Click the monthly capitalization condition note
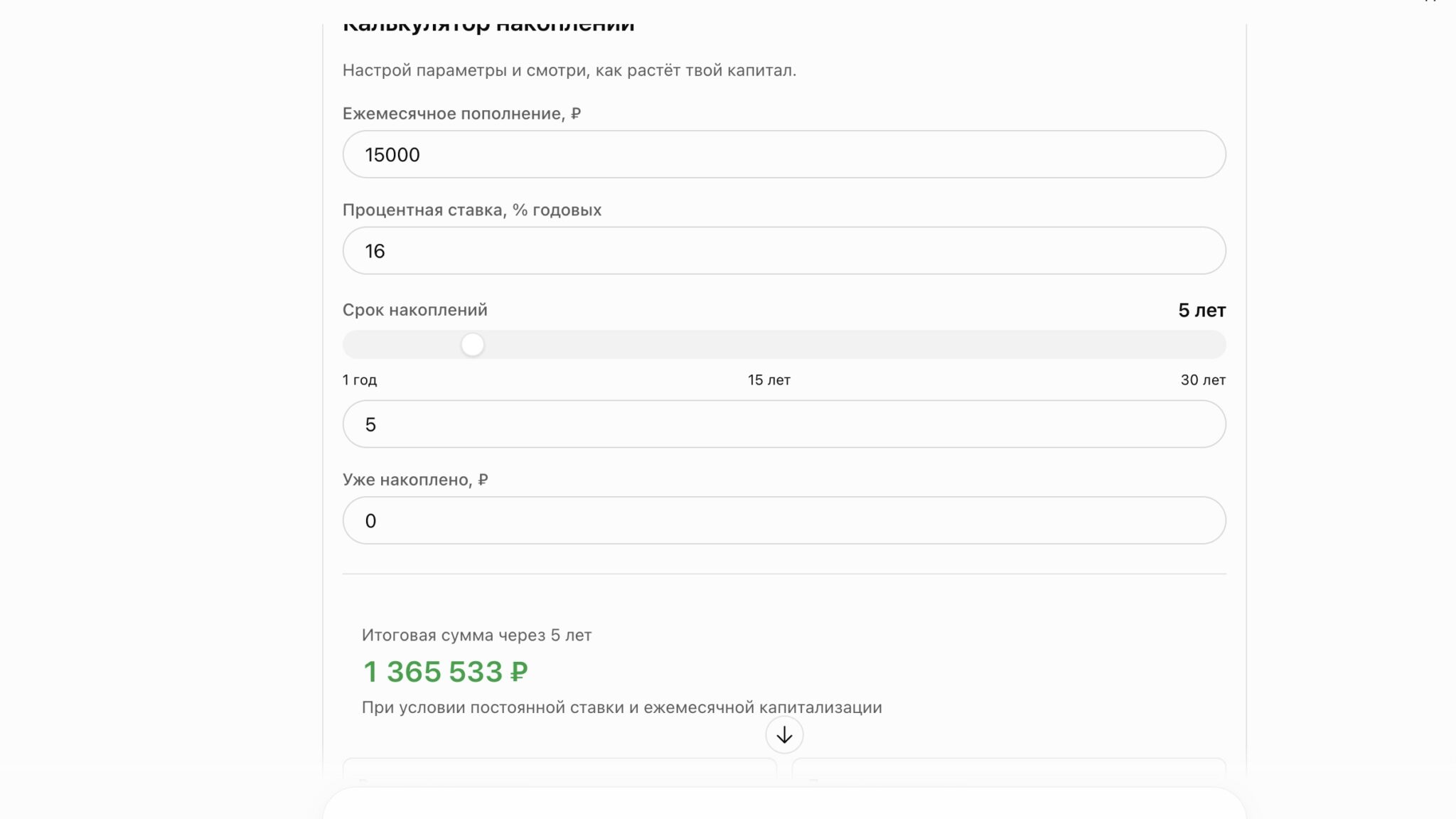Screen dimensions: 1456x819 622,708
